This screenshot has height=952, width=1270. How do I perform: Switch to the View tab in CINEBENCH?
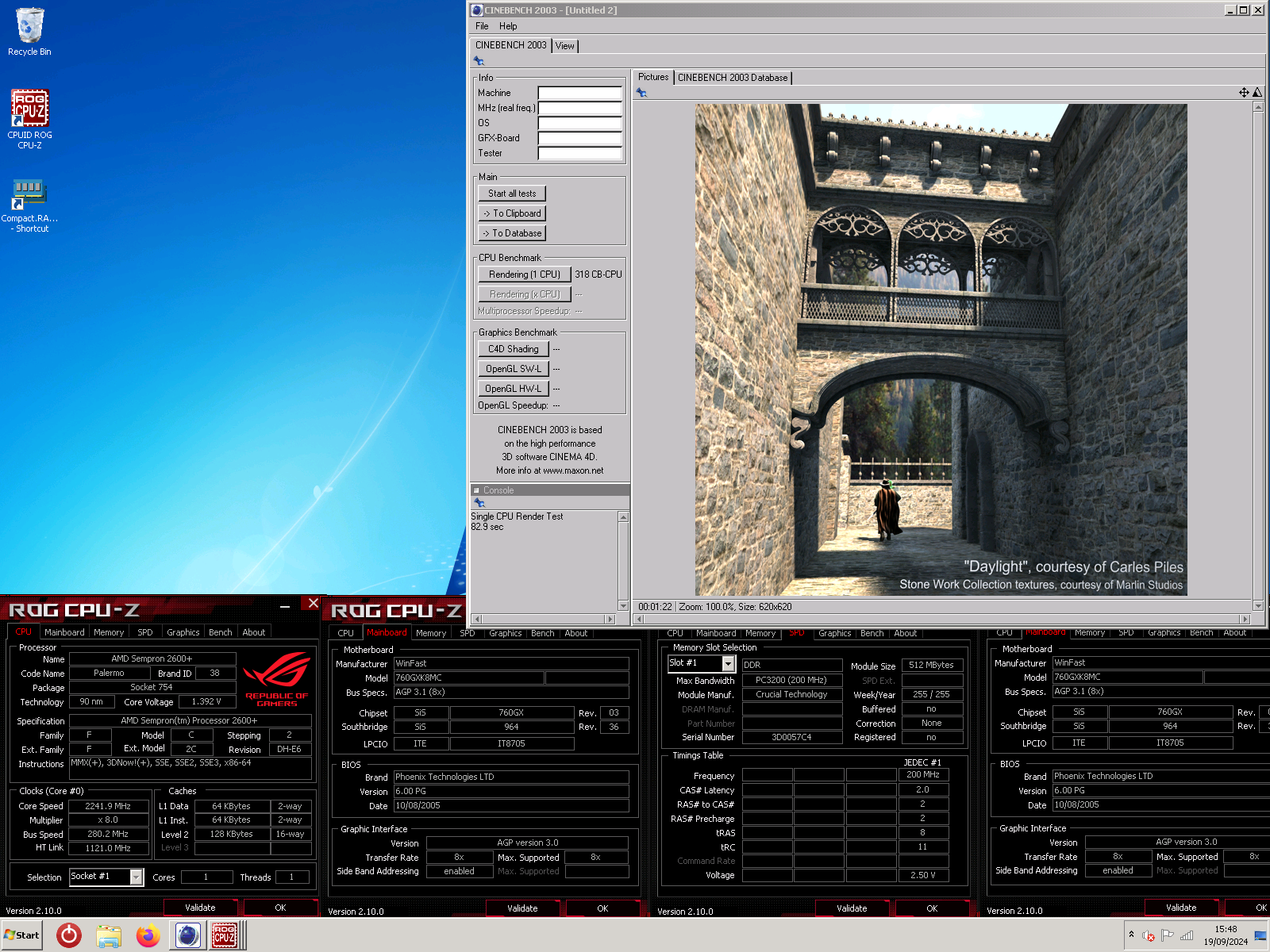(565, 46)
